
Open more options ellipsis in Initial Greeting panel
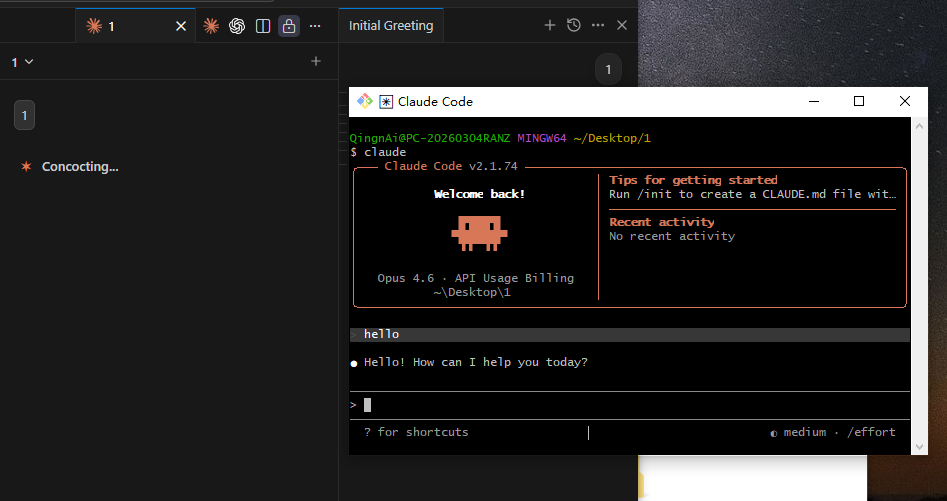598,25
